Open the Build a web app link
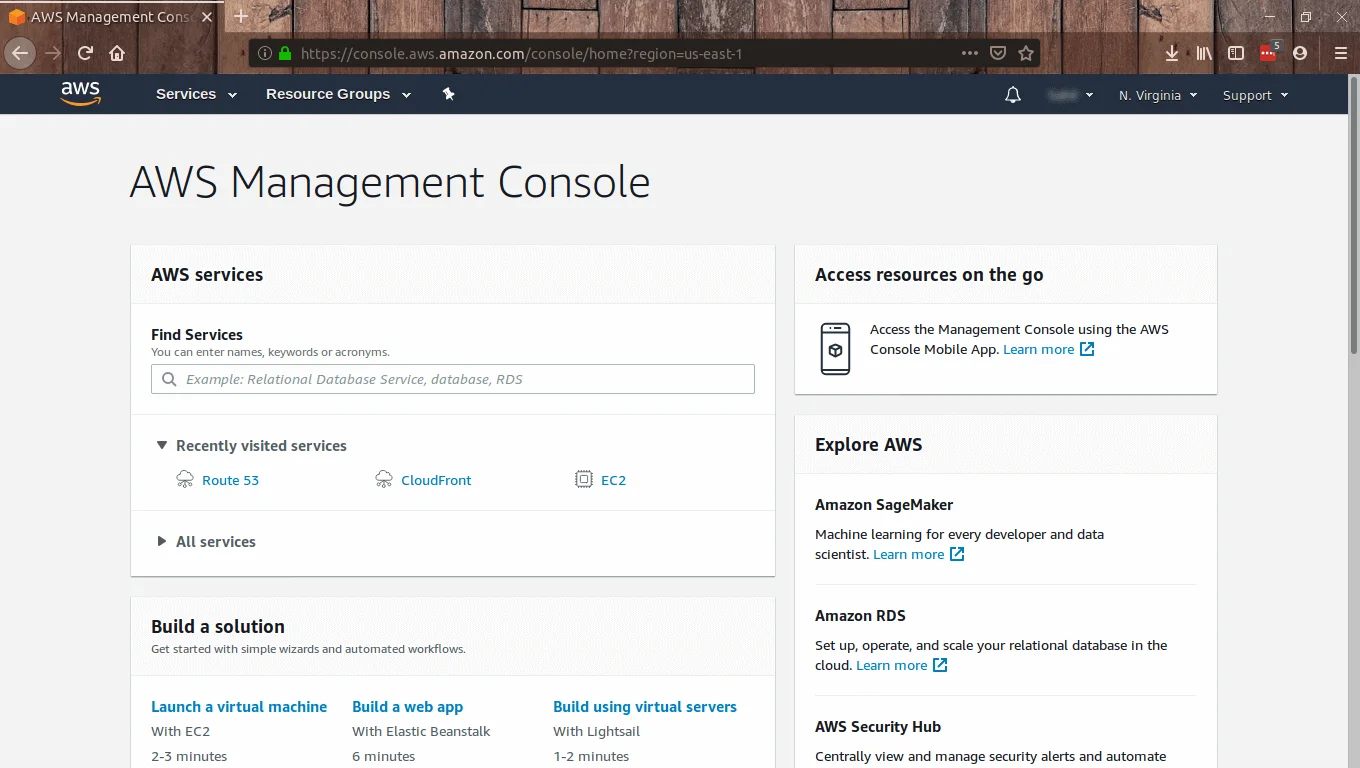Viewport: 1360px width, 768px height. 407,706
